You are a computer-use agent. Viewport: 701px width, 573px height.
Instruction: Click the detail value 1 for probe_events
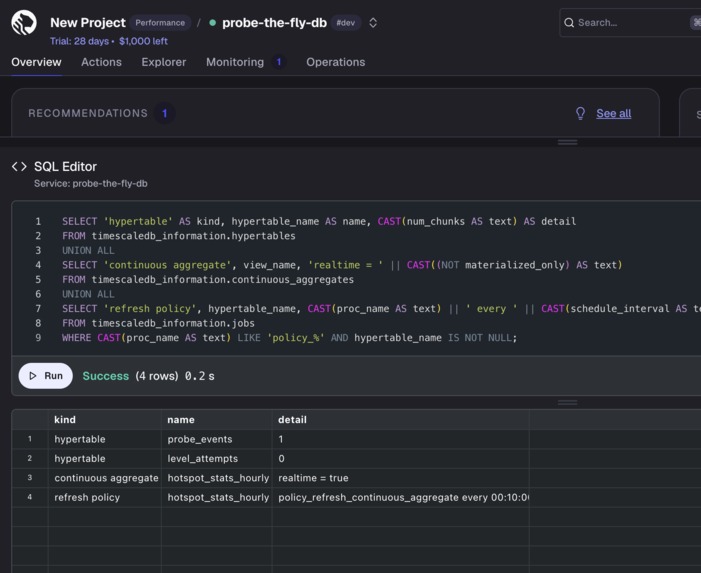pyautogui.click(x=281, y=439)
